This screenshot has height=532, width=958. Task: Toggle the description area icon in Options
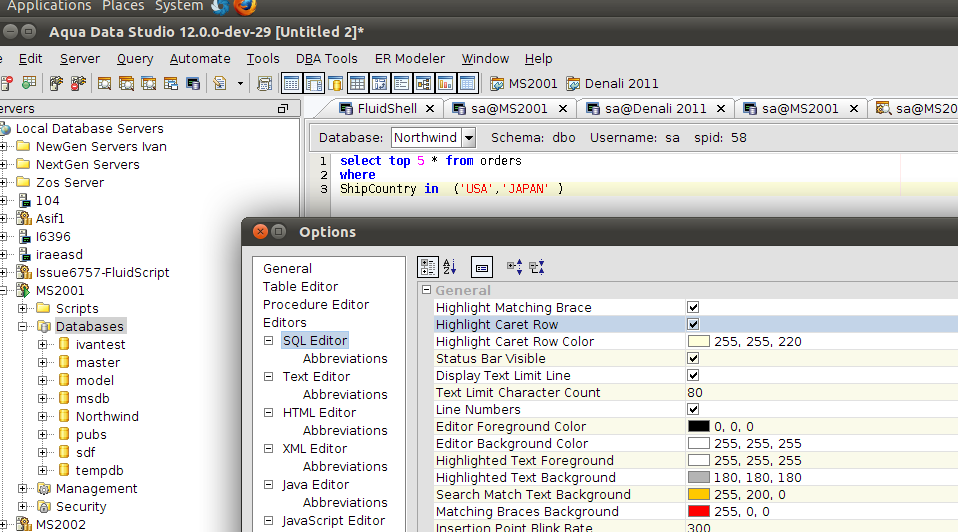point(481,267)
